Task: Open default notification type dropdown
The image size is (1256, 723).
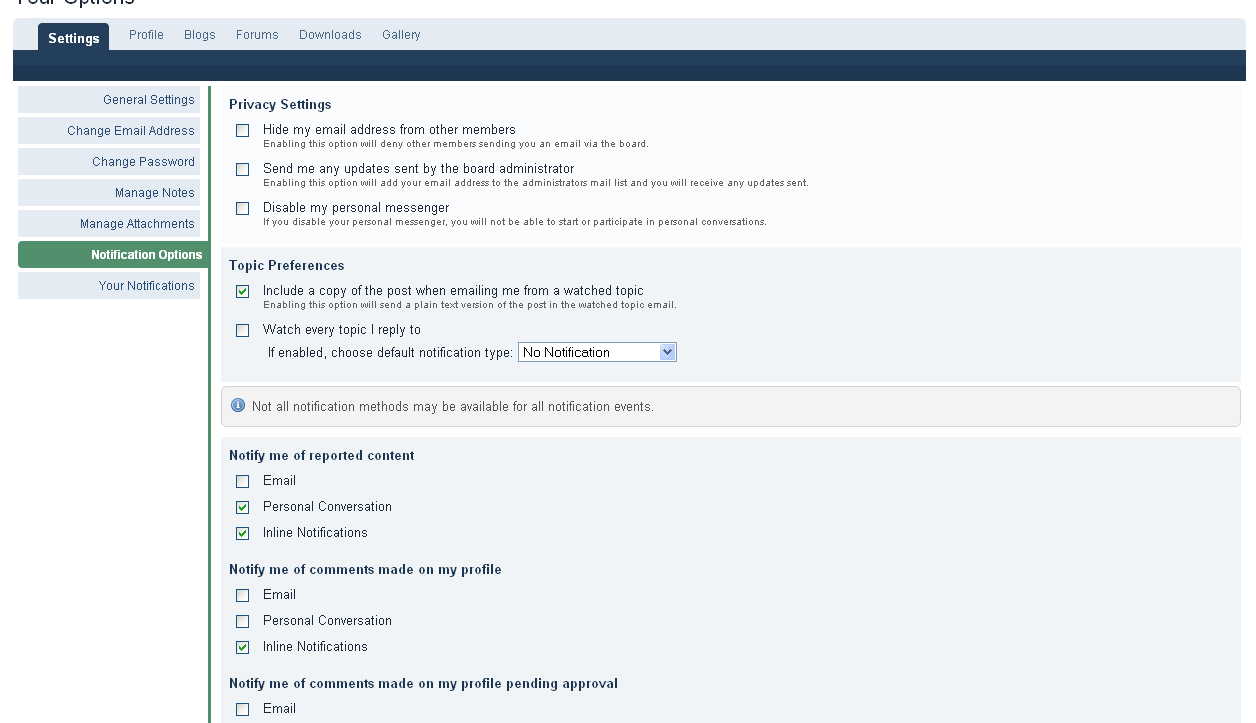Action: (x=597, y=352)
